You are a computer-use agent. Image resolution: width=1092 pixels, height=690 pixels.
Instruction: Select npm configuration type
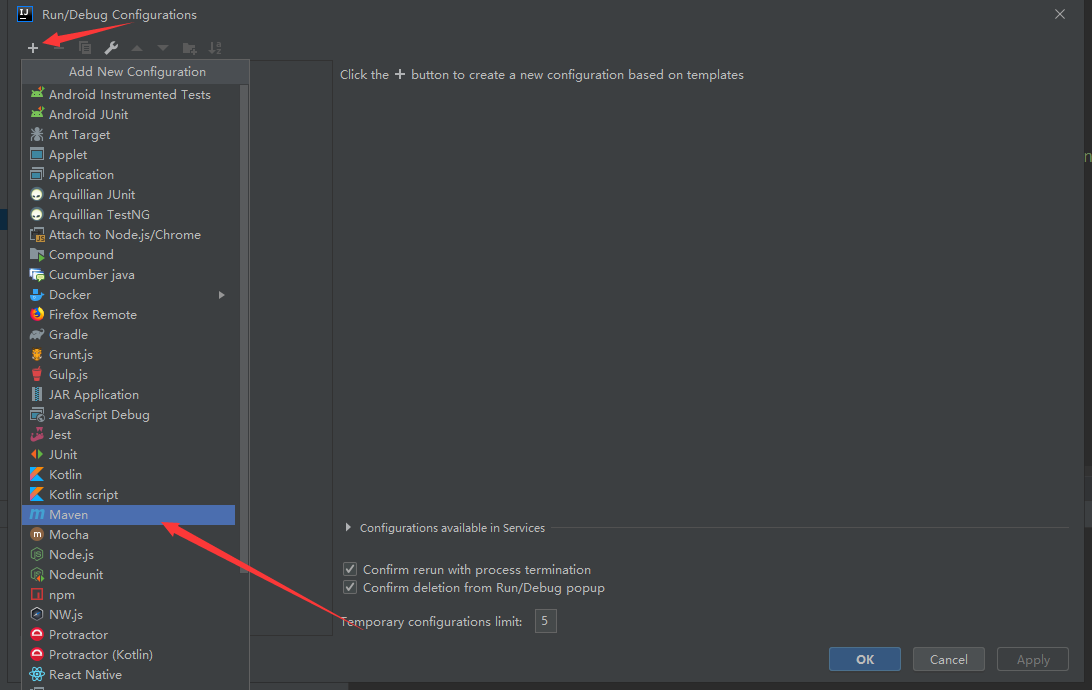129,595
